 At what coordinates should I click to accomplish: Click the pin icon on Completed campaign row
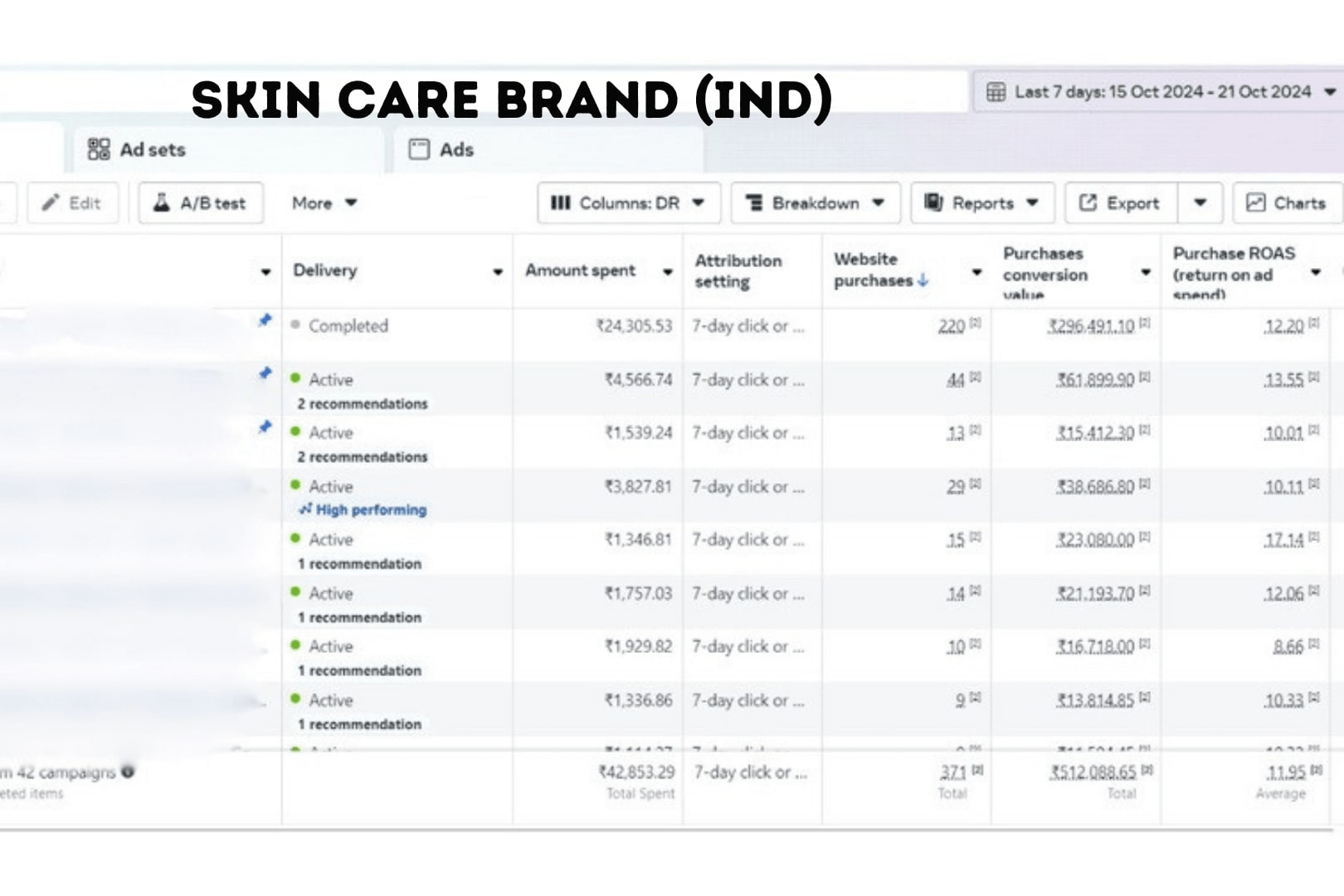pyautogui.click(x=265, y=320)
